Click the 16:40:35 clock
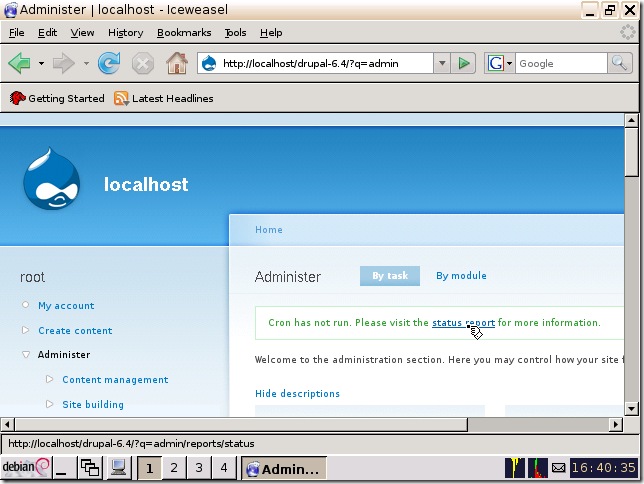The width and height of the screenshot is (644, 484). click(604, 468)
